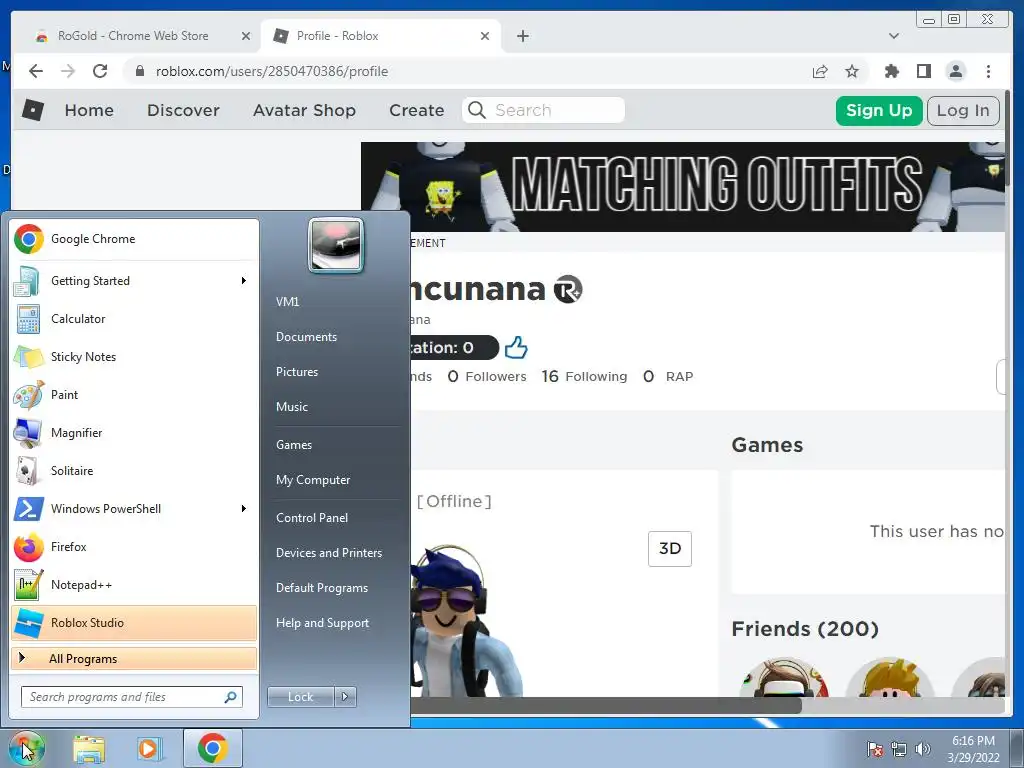Screen dimensions: 1024x768
Task: Open the Chrome profile avatar icon
Action: [x=955, y=71]
